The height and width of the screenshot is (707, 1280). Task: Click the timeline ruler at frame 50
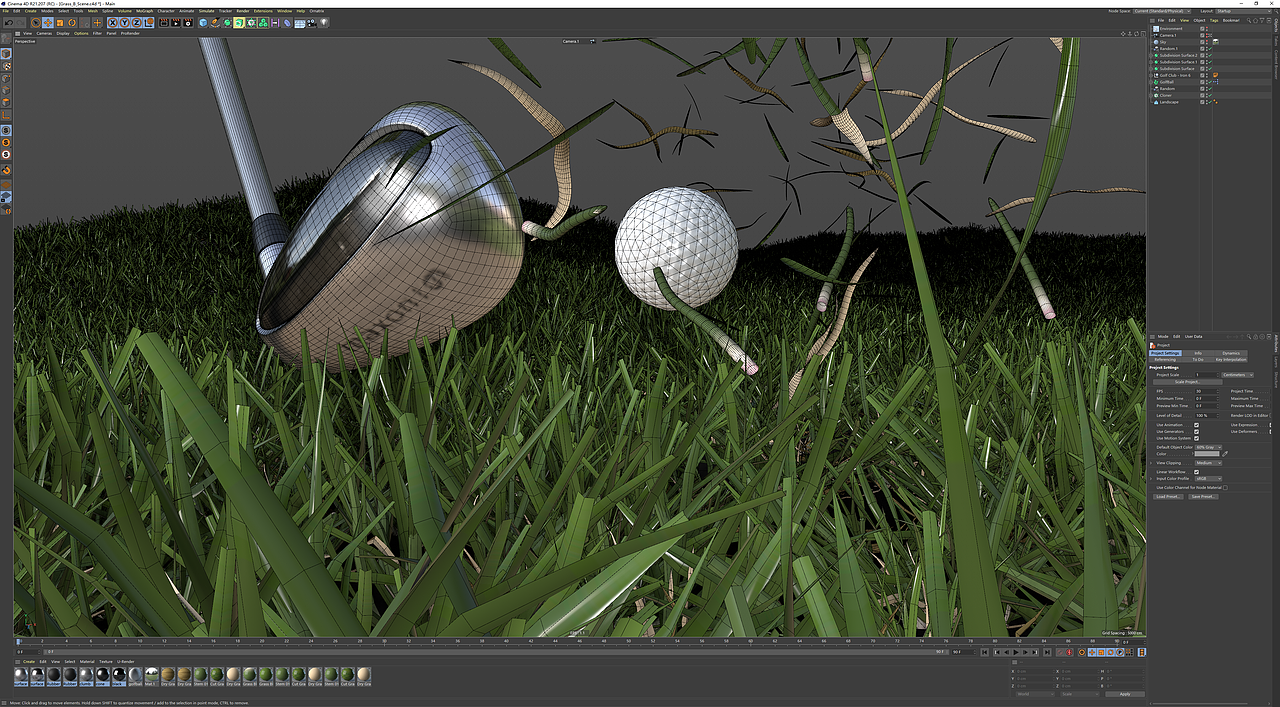tap(630, 640)
